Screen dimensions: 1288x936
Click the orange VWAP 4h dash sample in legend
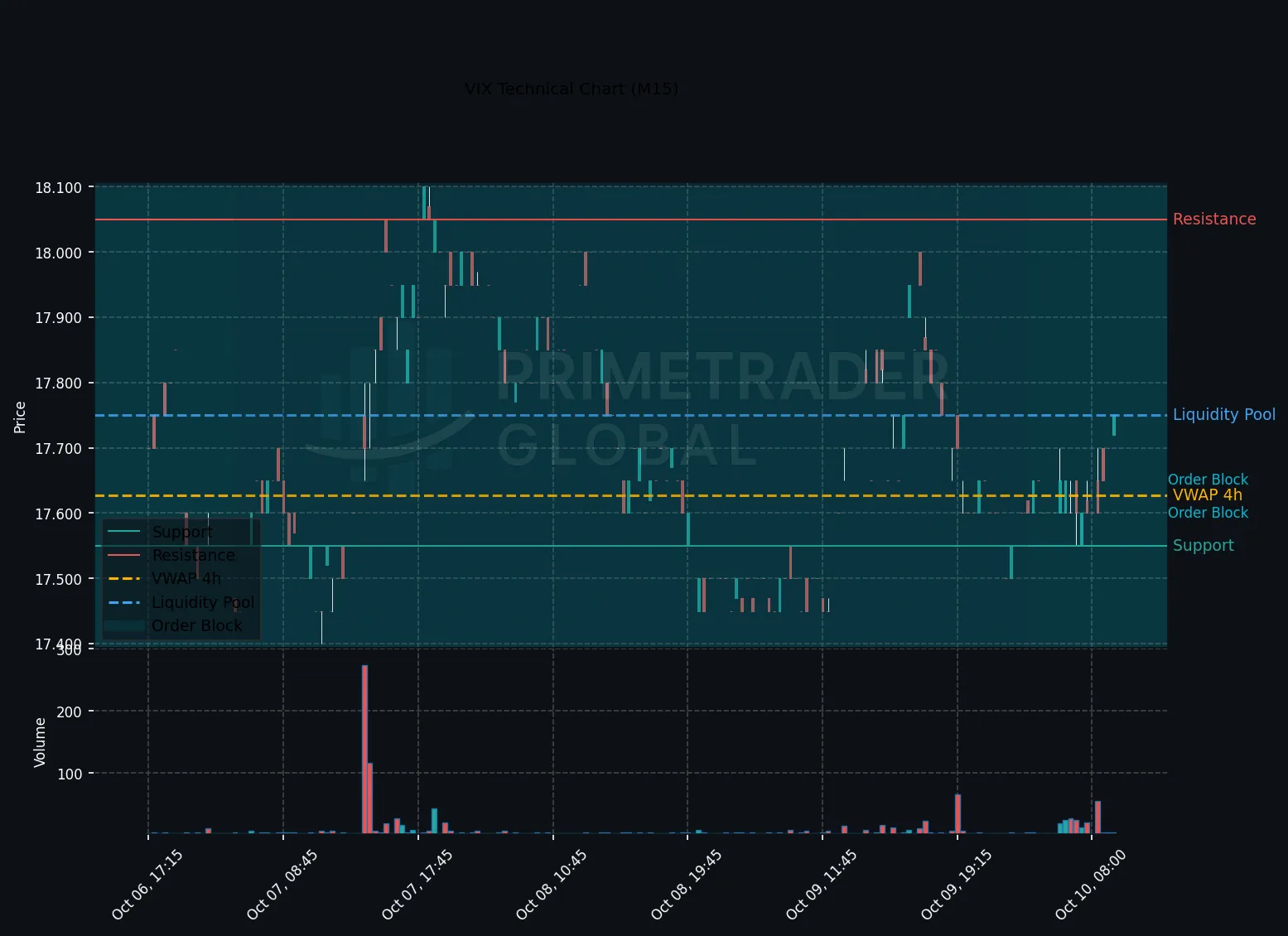pyautogui.click(x=124, y=578)
